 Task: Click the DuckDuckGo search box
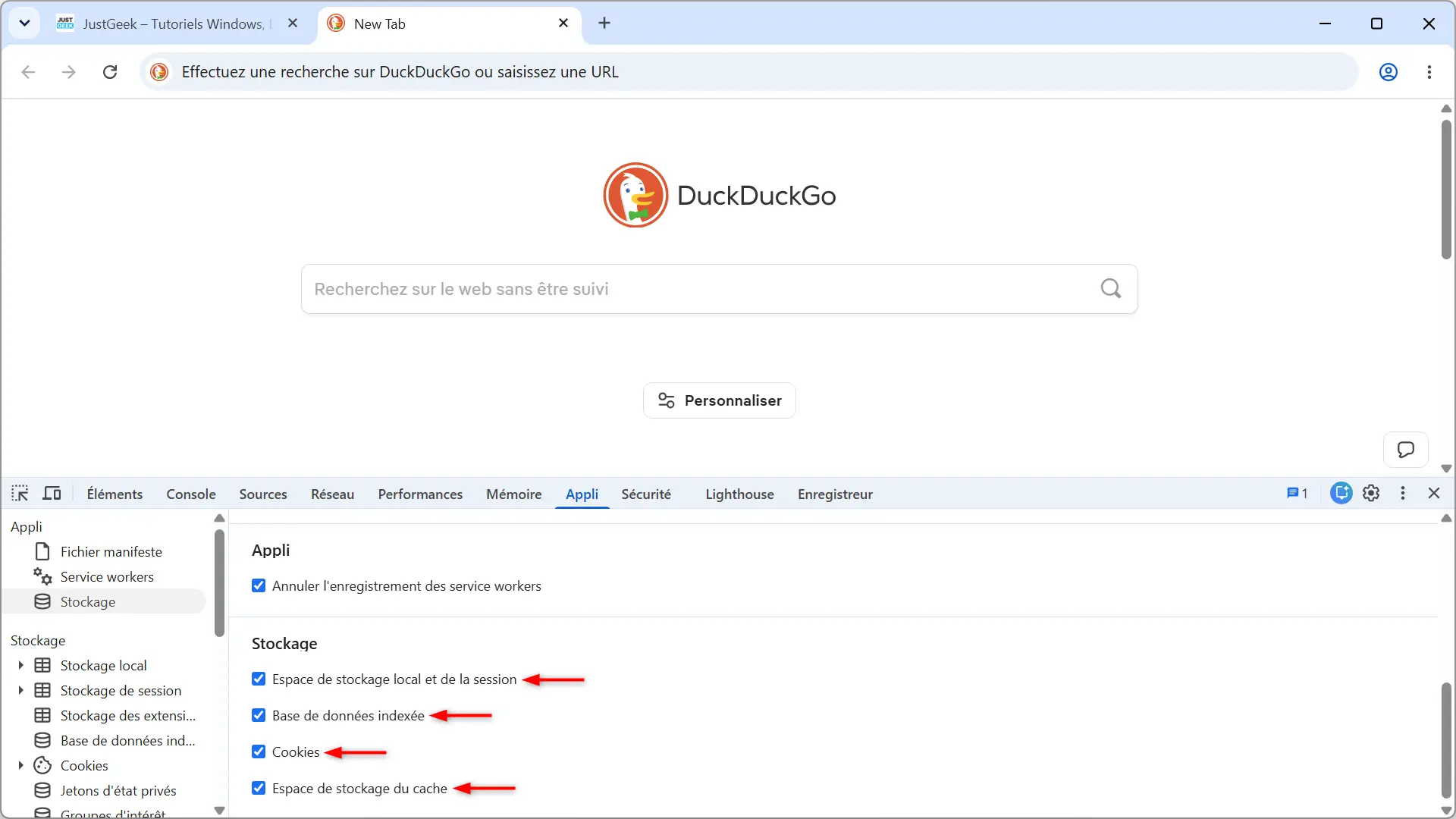coord(719,289)
